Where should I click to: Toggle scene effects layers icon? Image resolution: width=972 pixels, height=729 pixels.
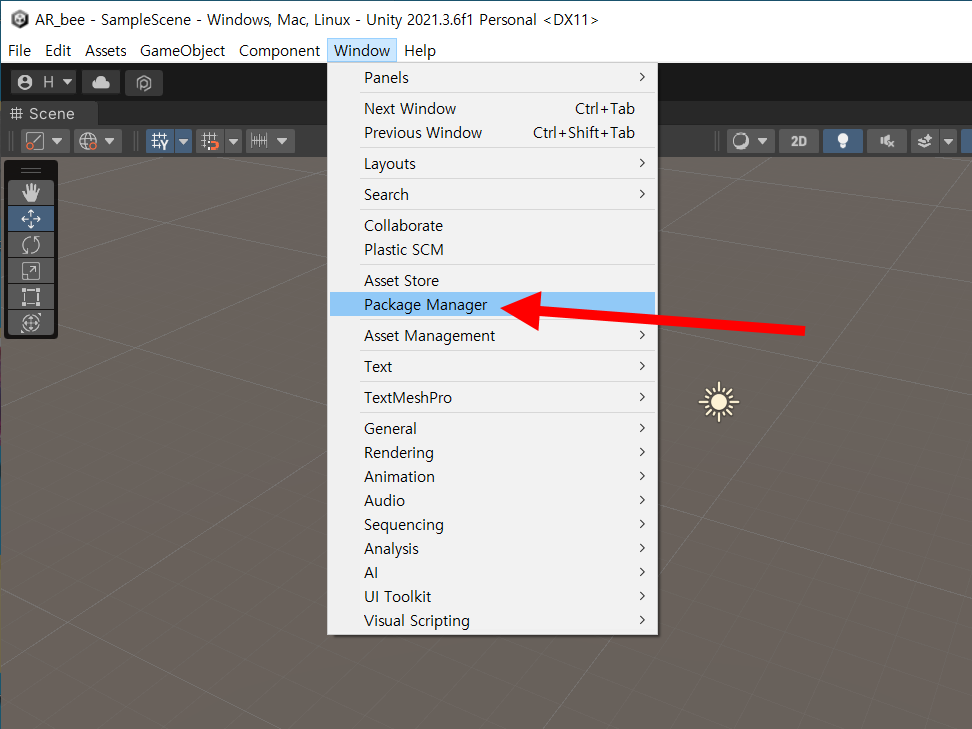click(924, 141)
